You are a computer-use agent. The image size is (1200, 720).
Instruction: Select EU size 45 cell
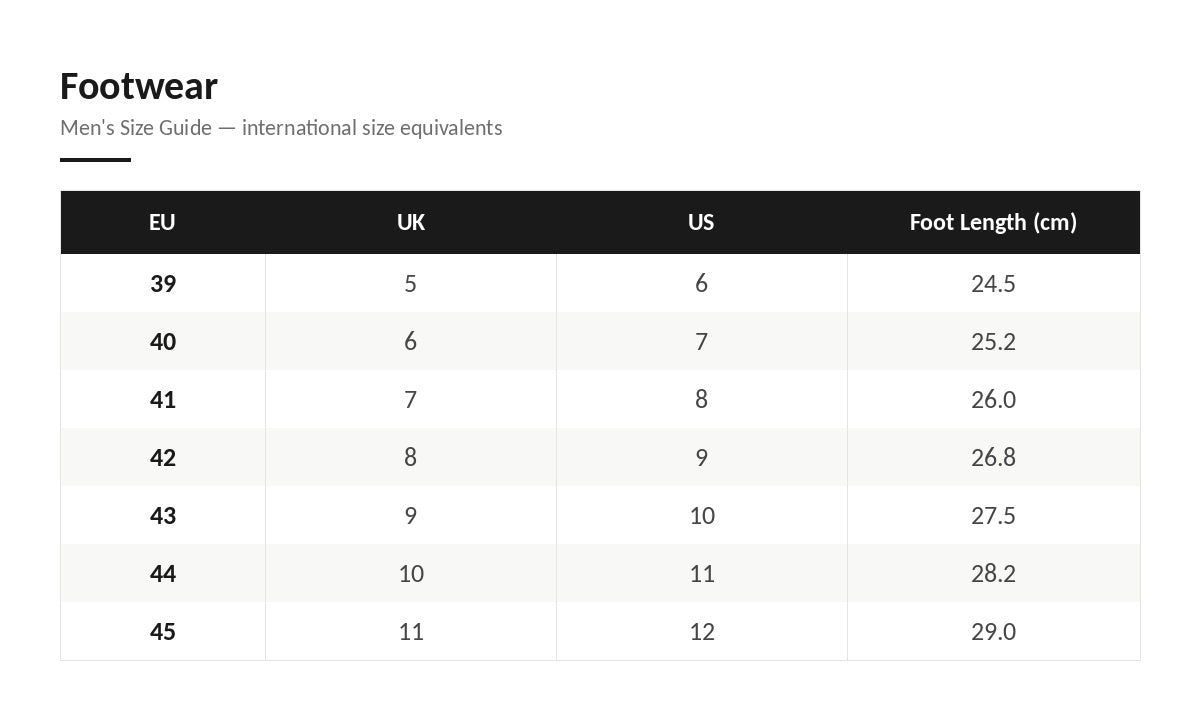(163, 631)
